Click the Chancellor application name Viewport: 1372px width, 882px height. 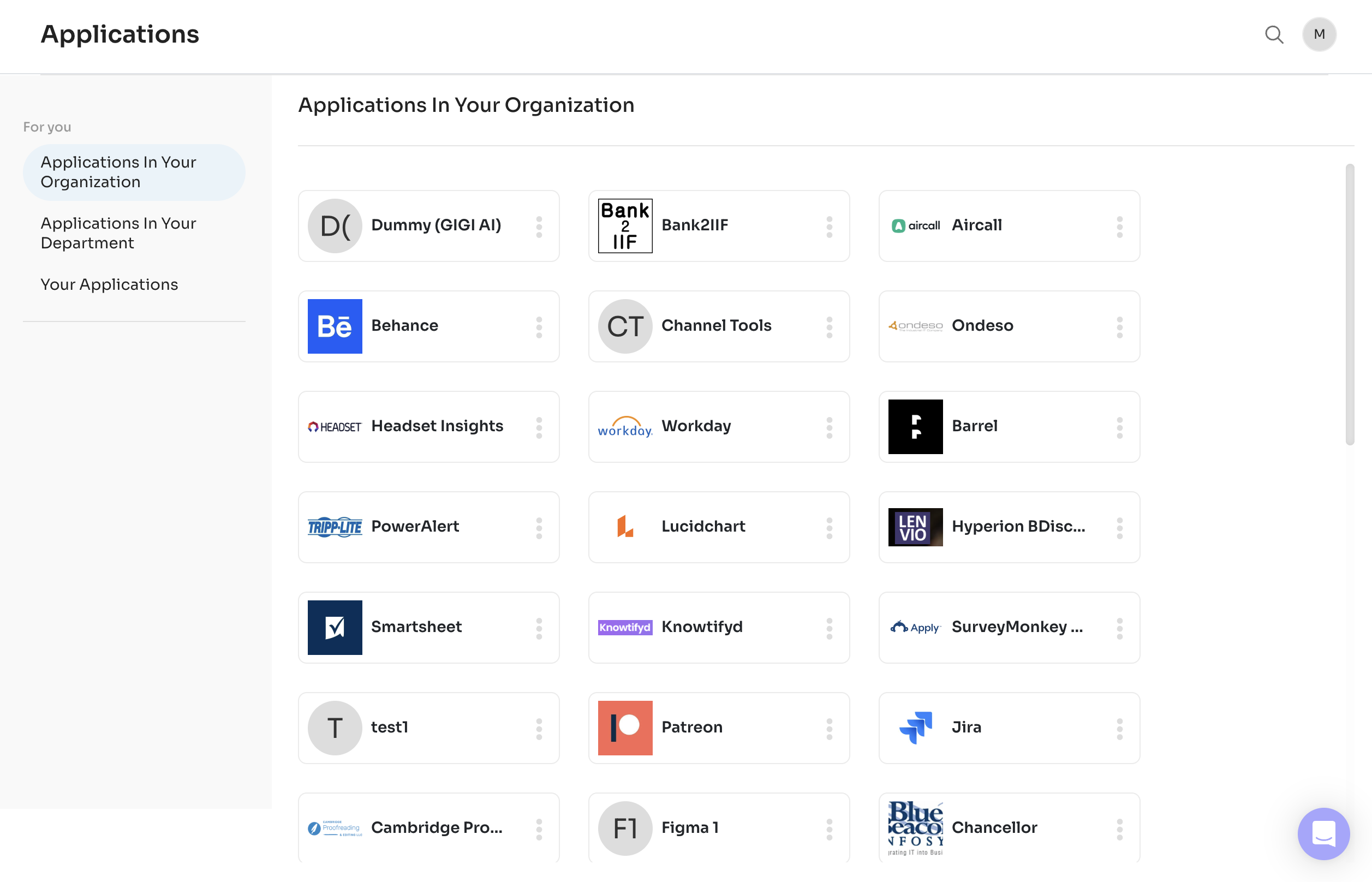(994, 827)
